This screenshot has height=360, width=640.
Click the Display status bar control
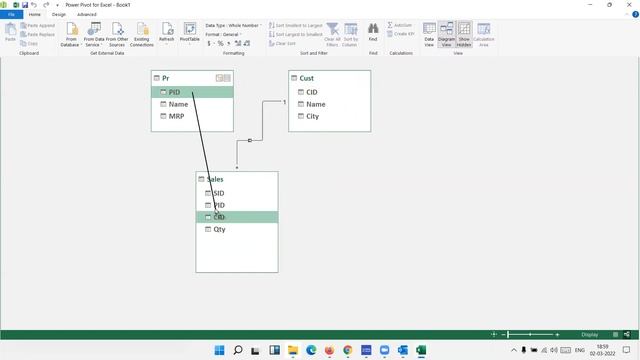pyautogui.click(x=590, y=335)
